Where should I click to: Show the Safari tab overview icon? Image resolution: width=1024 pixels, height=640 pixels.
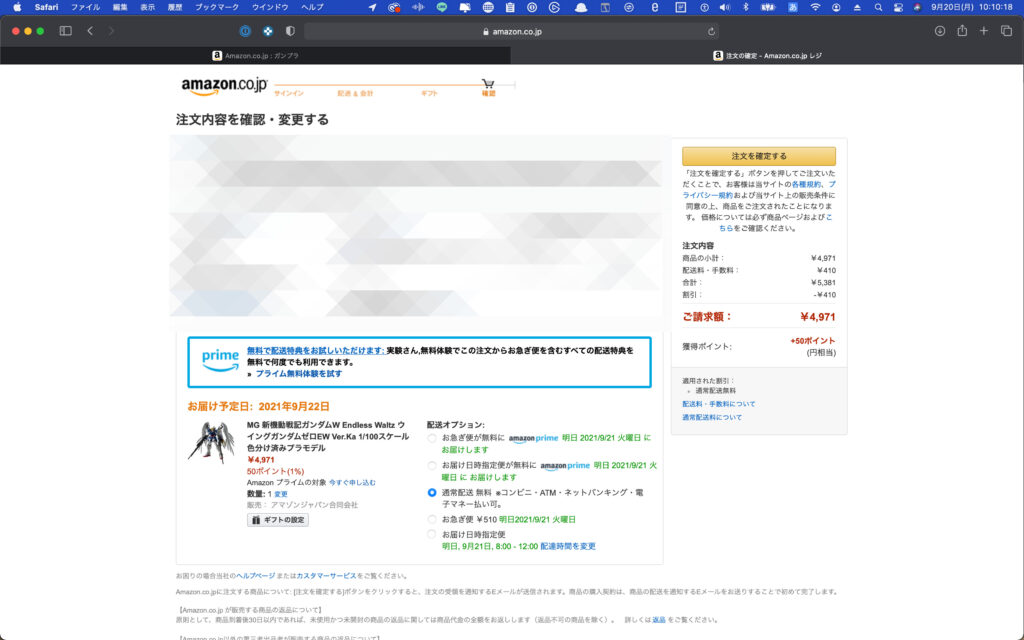(1006, 31)
